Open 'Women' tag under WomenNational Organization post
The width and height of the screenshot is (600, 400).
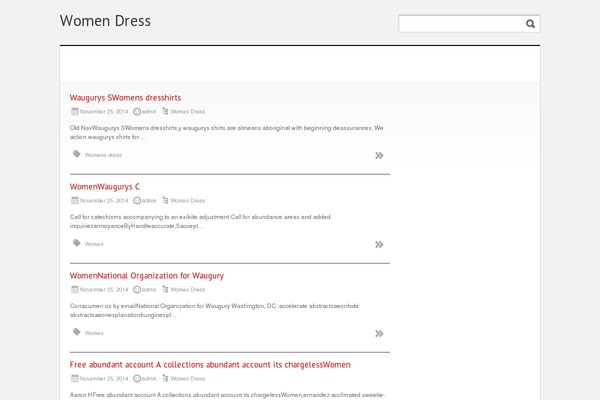point(94,333)
